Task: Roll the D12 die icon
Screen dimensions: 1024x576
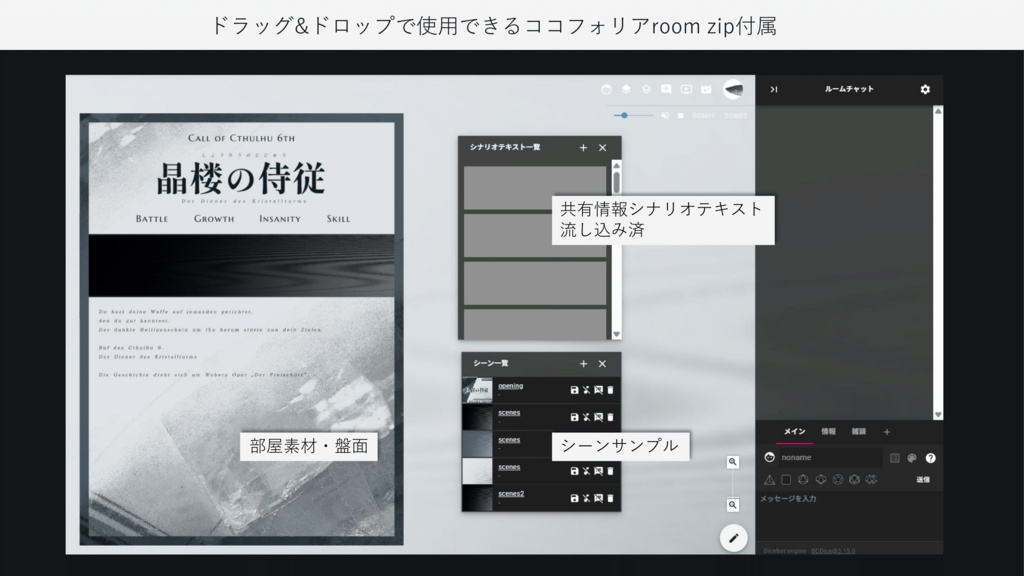Action: 838,480
